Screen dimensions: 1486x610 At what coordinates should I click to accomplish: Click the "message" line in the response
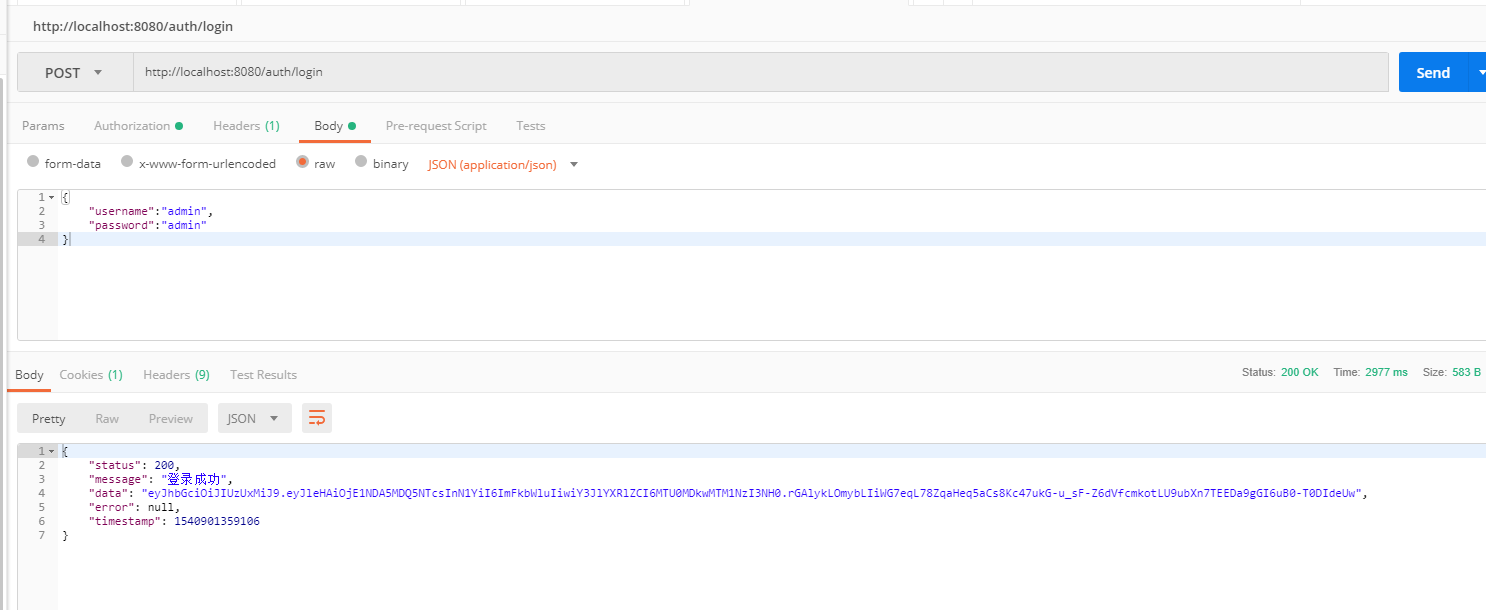[161, 479]
